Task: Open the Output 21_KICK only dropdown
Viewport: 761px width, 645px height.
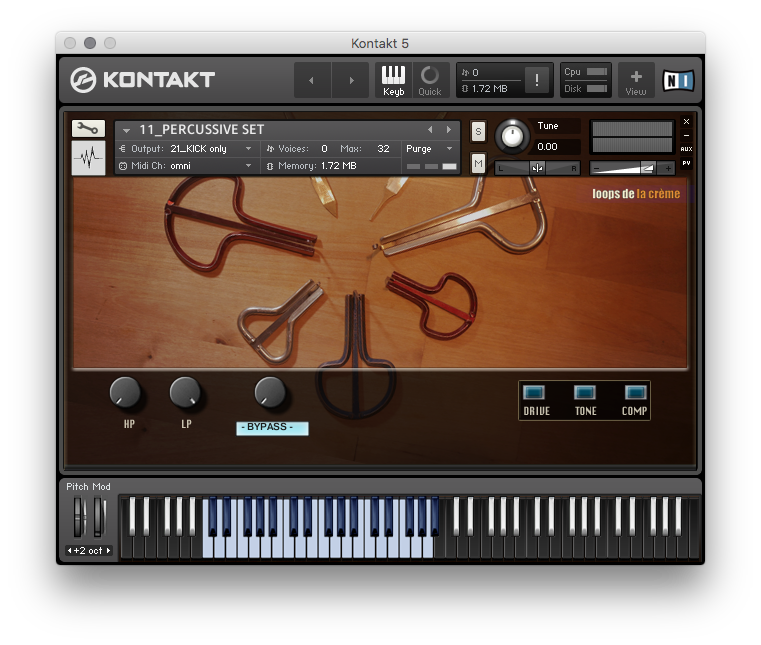Action: pos(187,149)
